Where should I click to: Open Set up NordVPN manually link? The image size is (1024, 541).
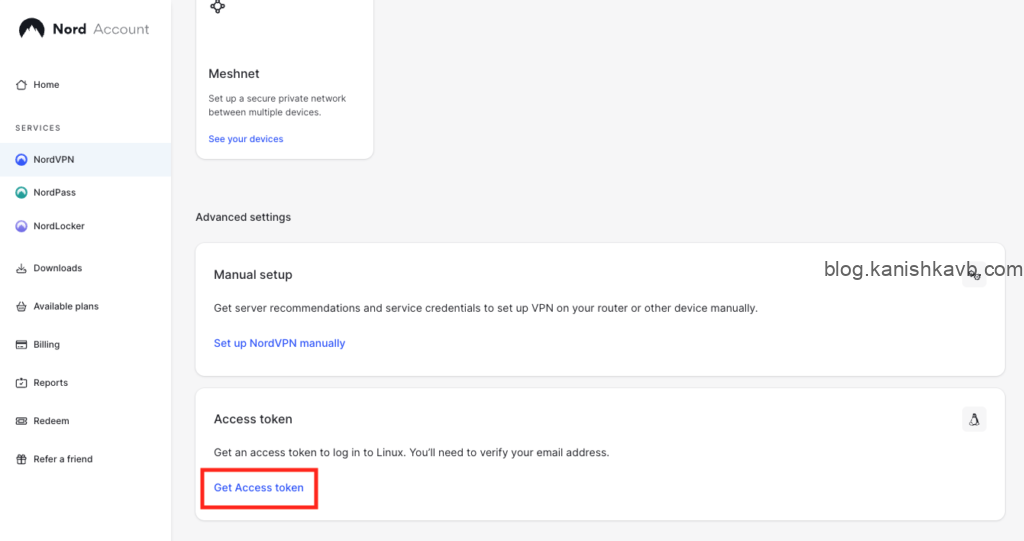(x=279, y=343)
